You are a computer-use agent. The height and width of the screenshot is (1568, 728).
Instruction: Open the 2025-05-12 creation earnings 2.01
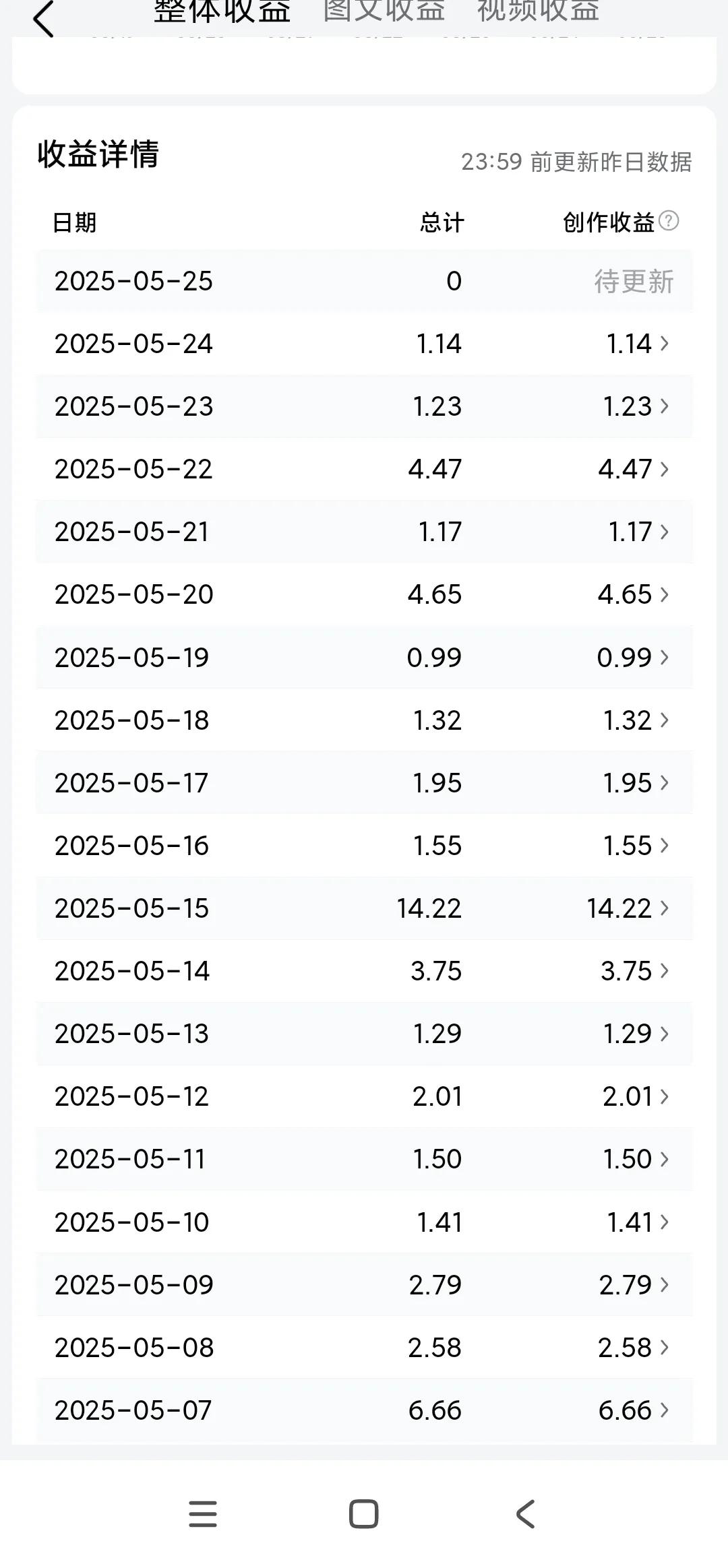coord(628,1096)
